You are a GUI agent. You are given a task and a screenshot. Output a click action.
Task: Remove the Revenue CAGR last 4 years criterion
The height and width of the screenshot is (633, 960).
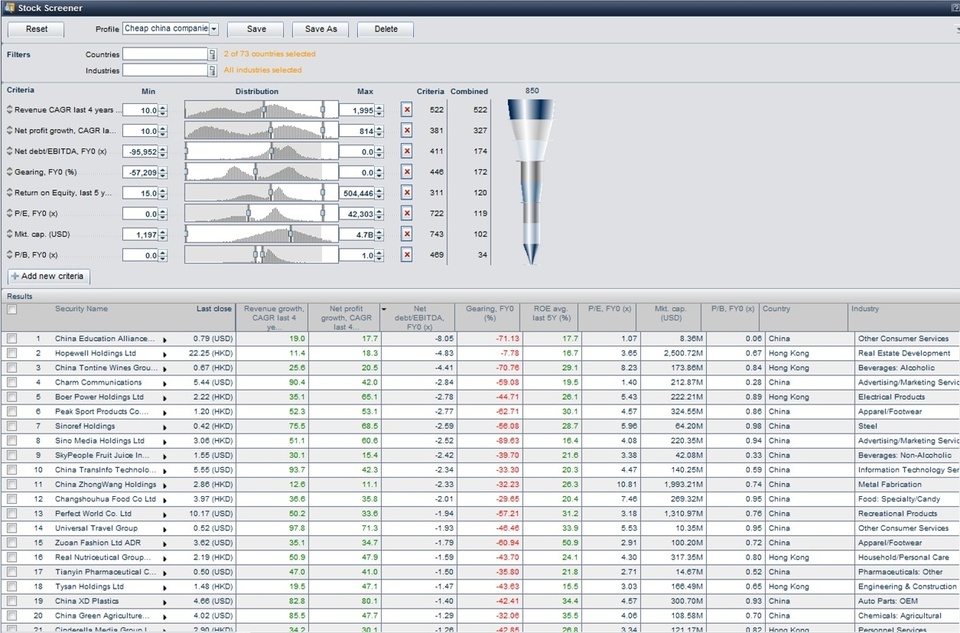coord(407,110)
